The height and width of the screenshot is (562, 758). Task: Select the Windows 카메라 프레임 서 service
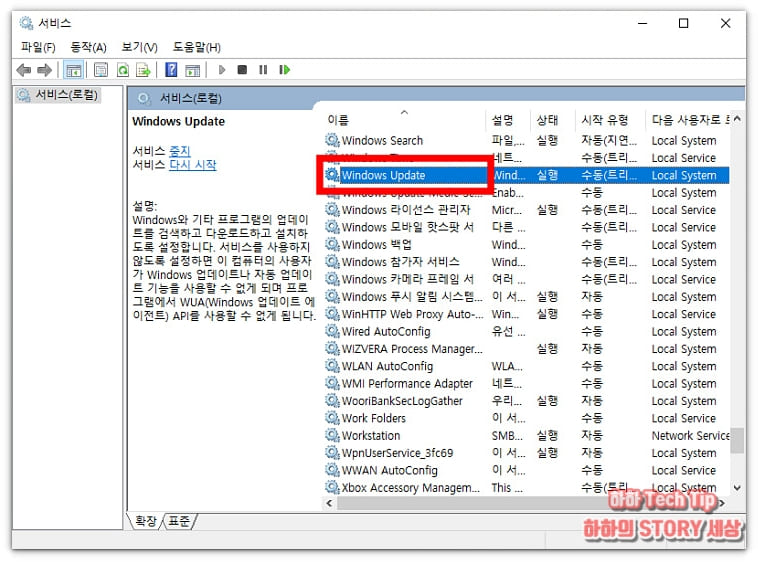(x=527, y=280)
